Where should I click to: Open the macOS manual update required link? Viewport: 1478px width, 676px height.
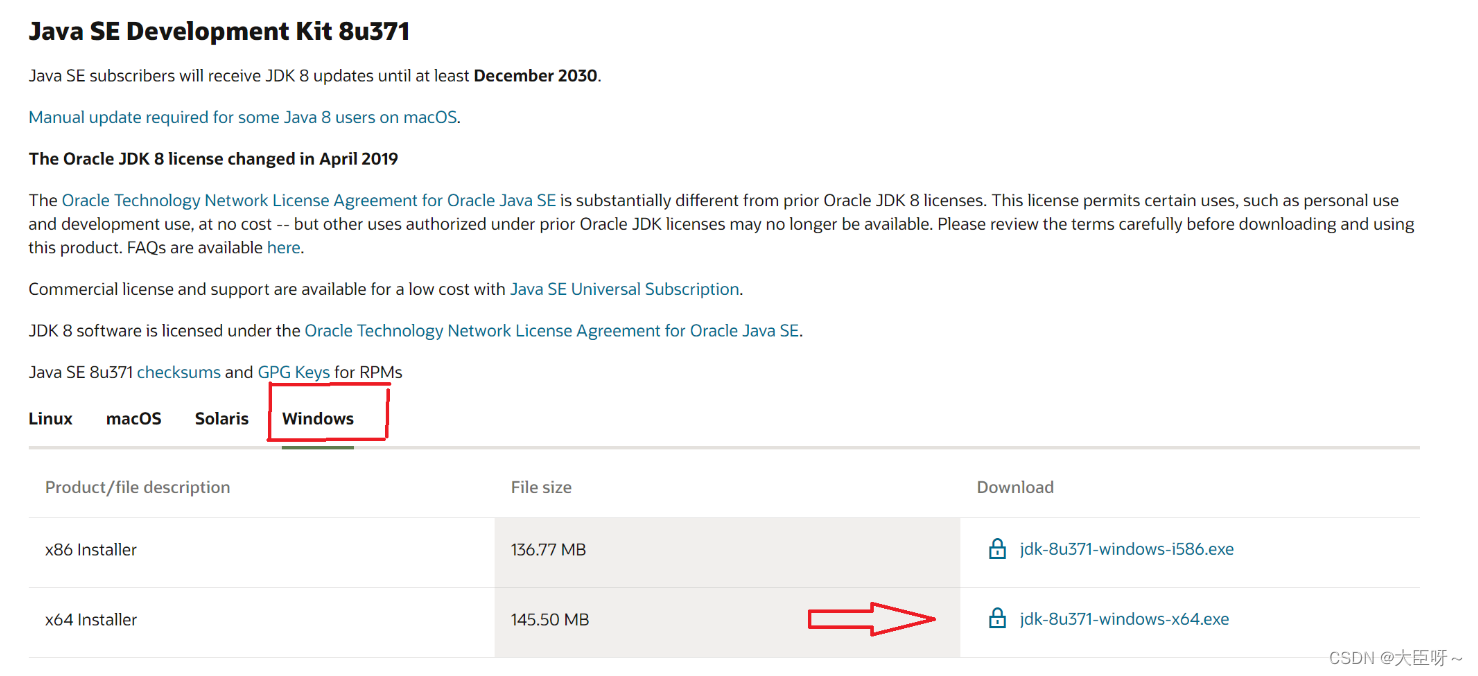point(243,117)
